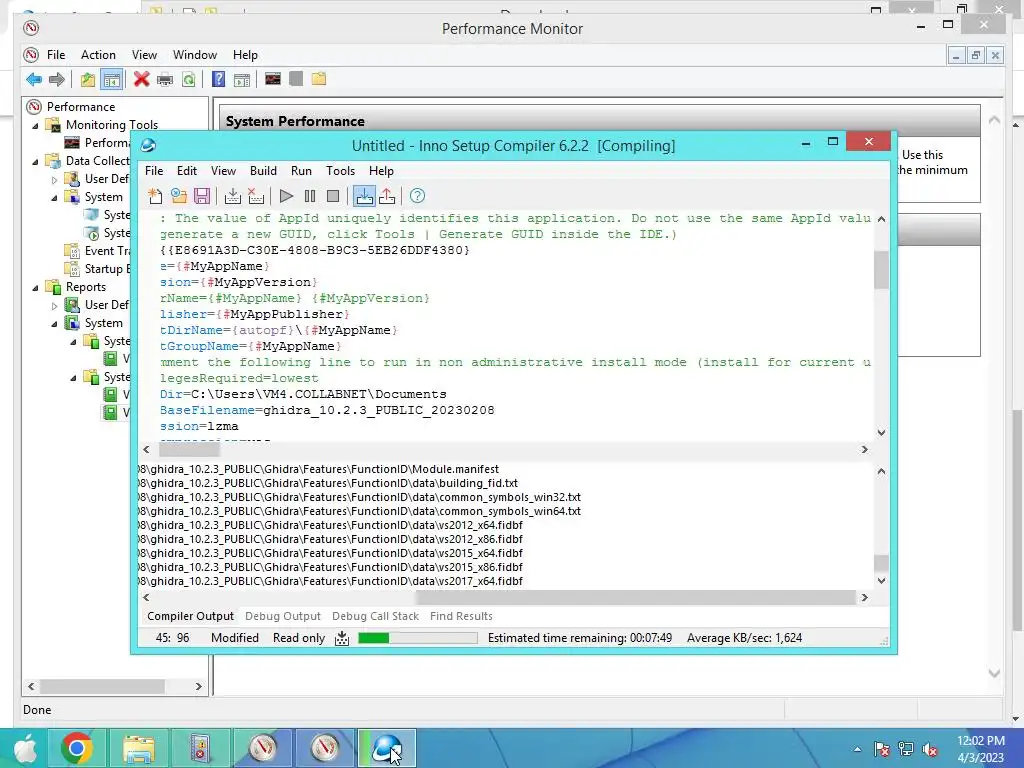Image resolution: width=1024 pixels, height=768 pixels.
Task: Open Run menu in Inno Setup
Action: pyautogui.click(x=301, y=170)
